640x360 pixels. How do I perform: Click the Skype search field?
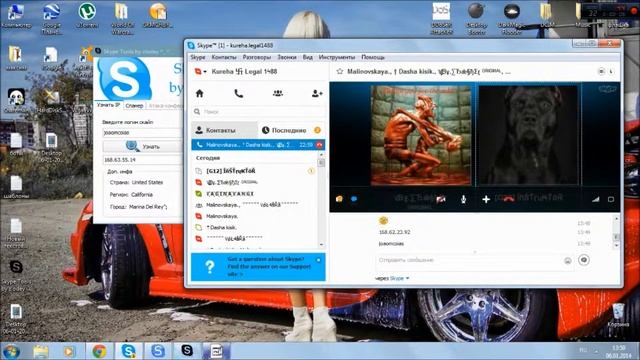(259, 111)
